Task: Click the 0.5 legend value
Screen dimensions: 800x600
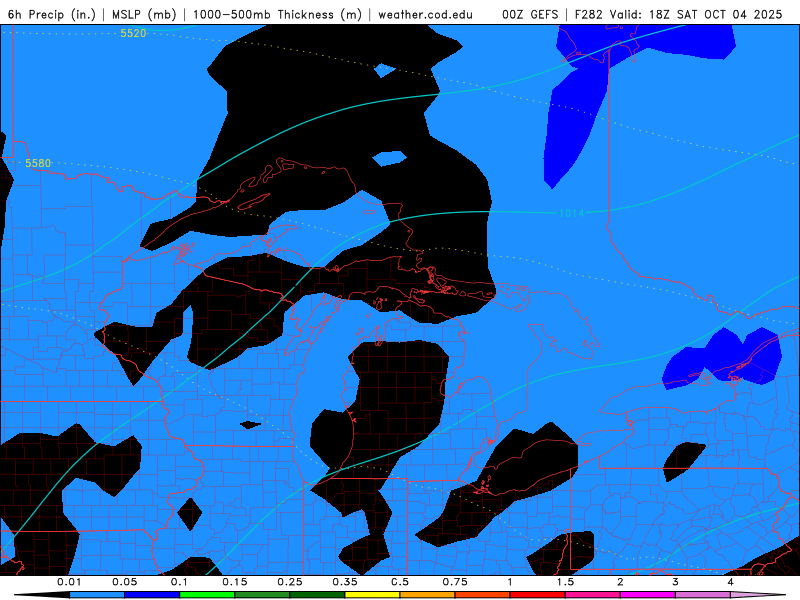Action: point(400,582)
